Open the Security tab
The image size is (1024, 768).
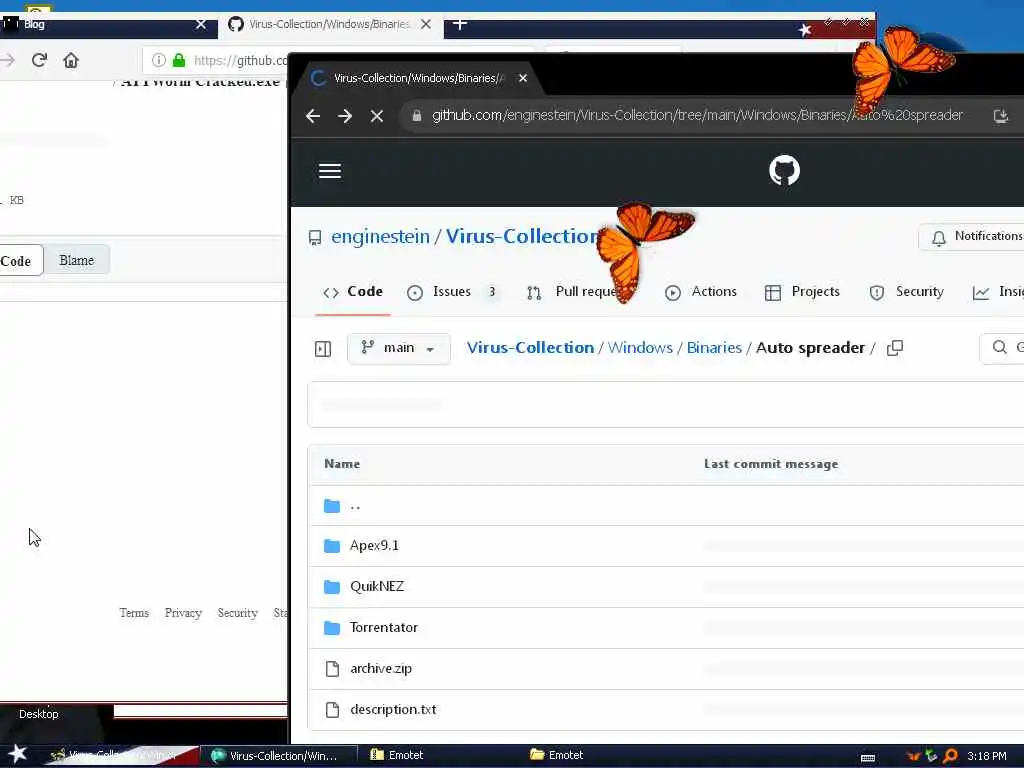point(906,292)
